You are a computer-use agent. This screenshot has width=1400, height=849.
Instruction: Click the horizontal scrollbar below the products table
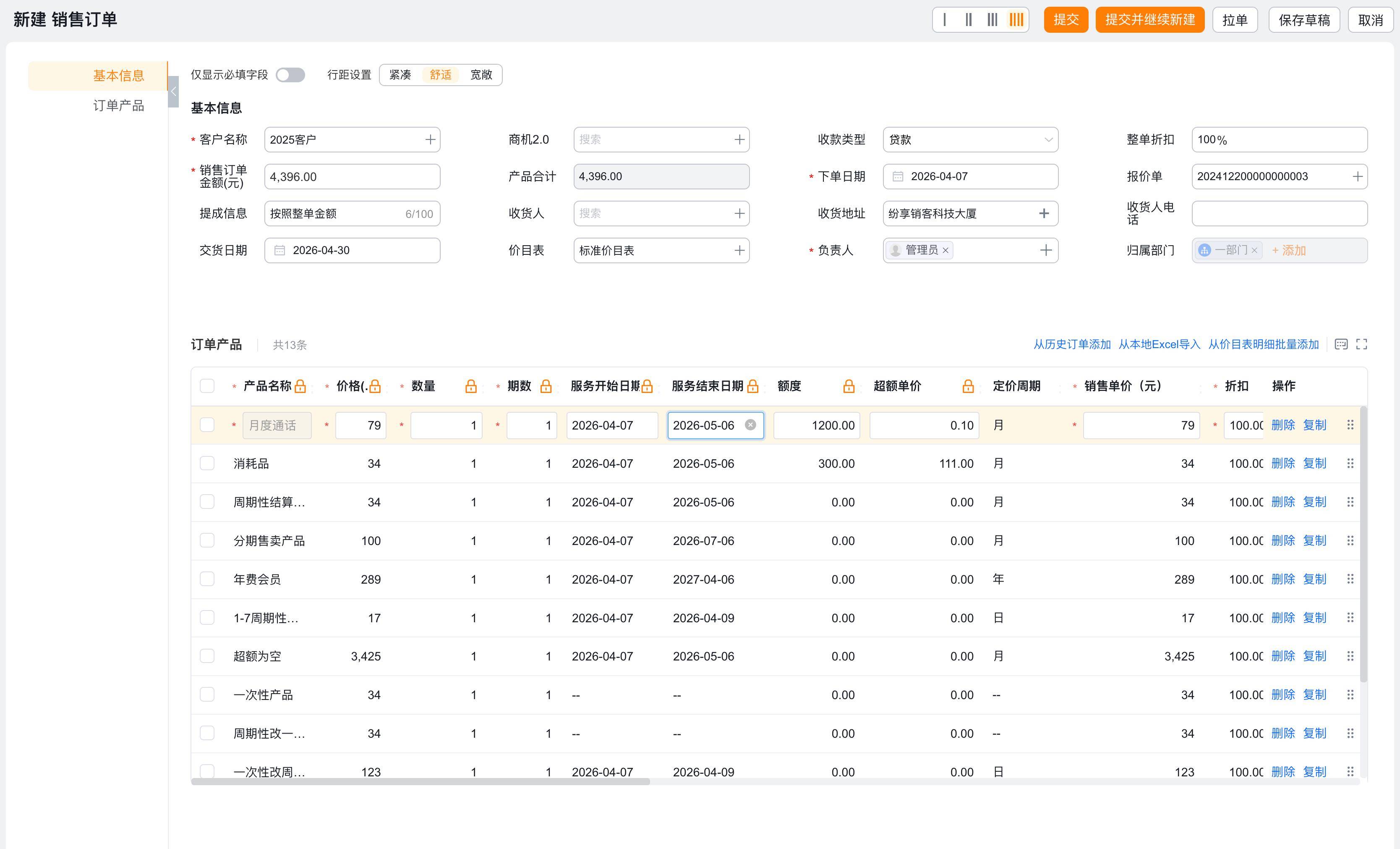pos(421,782)
